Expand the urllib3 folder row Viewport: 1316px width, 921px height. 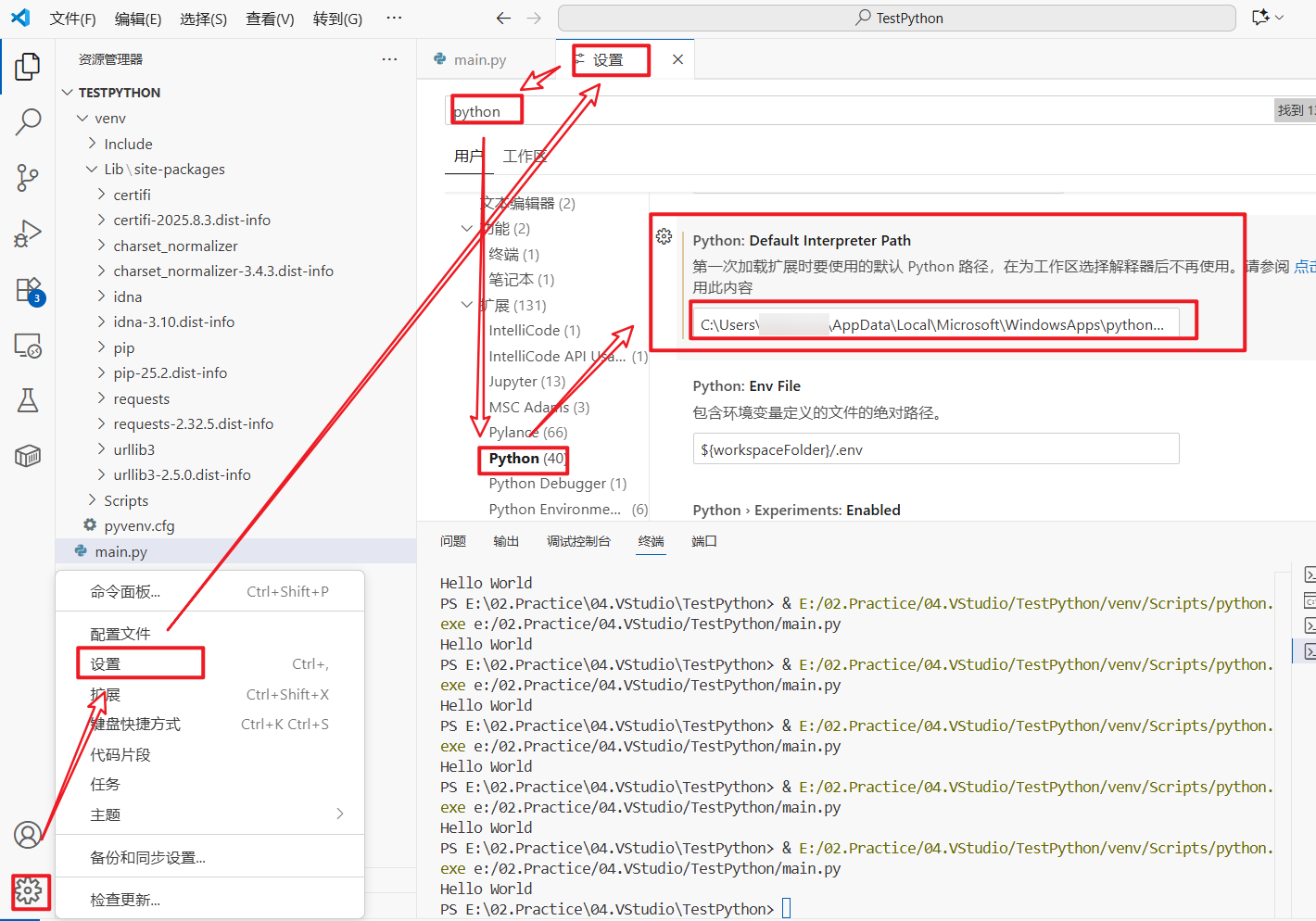(x=236, y=449)
